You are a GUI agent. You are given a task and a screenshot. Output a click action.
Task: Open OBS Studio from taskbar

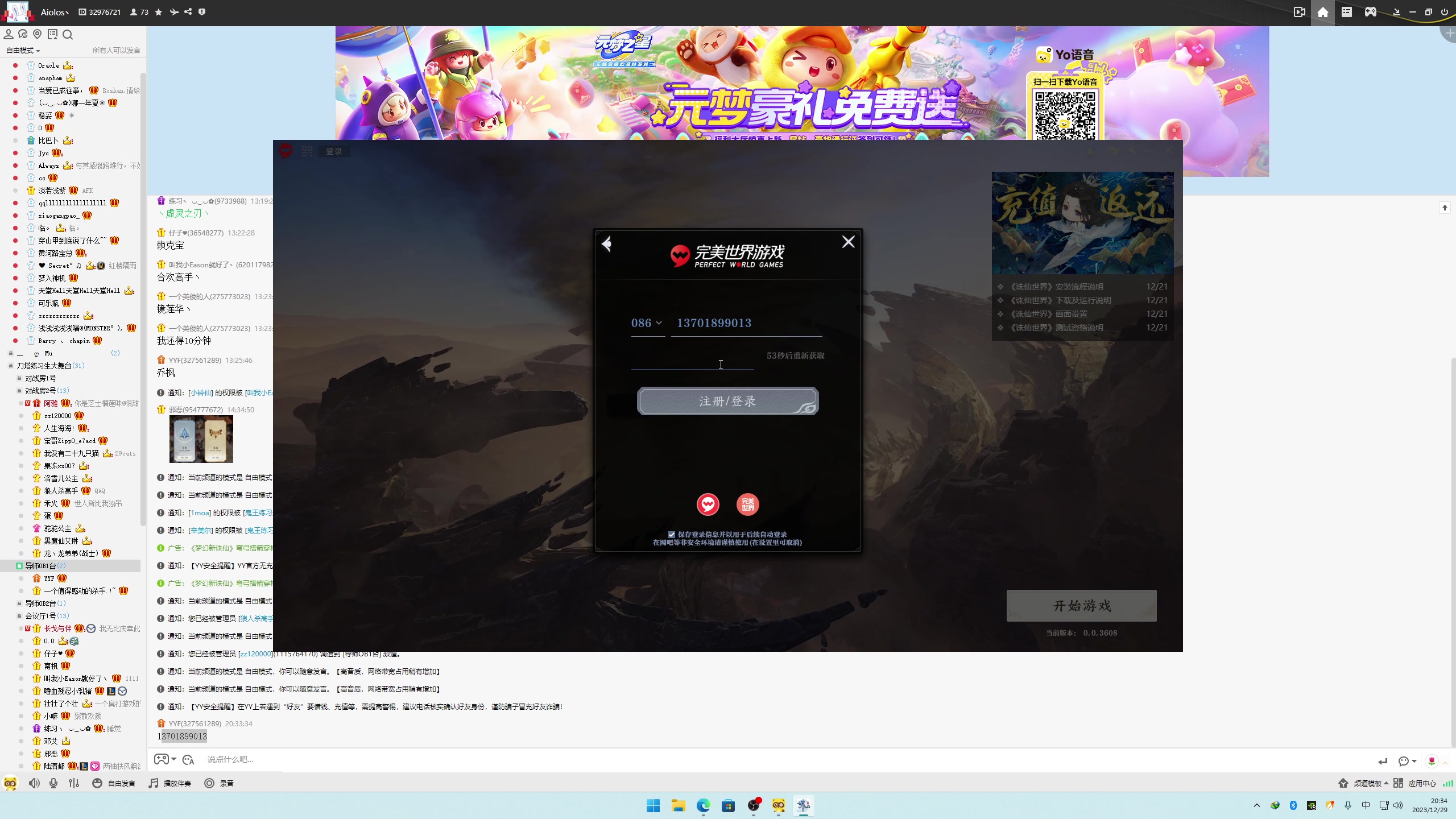click(754, 805)
